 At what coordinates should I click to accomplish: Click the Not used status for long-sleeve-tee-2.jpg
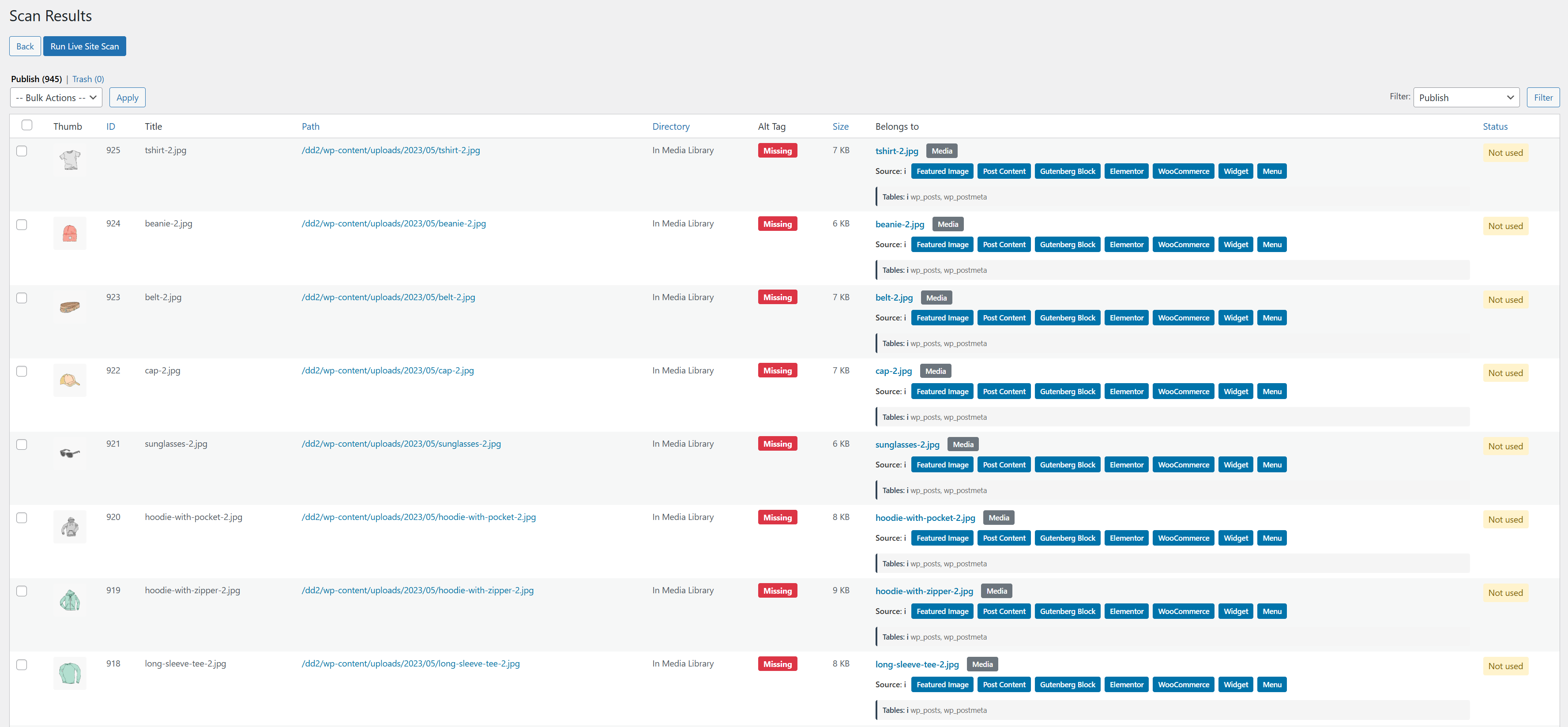coord(1505,666)
